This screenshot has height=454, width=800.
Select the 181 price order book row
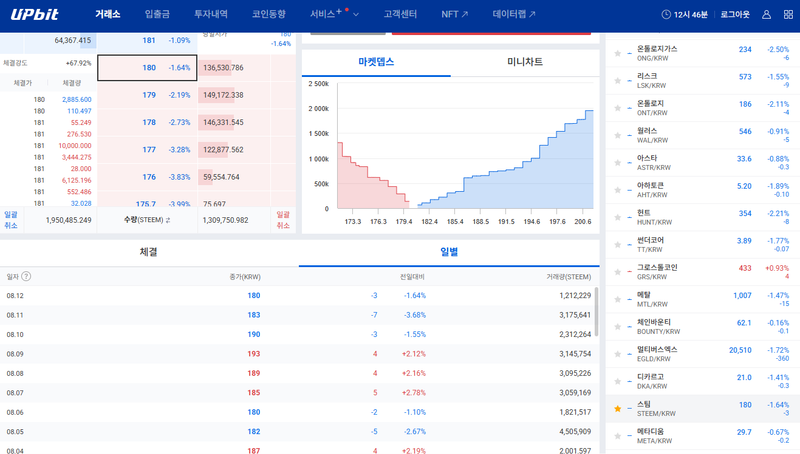click(x=147, y=42)
